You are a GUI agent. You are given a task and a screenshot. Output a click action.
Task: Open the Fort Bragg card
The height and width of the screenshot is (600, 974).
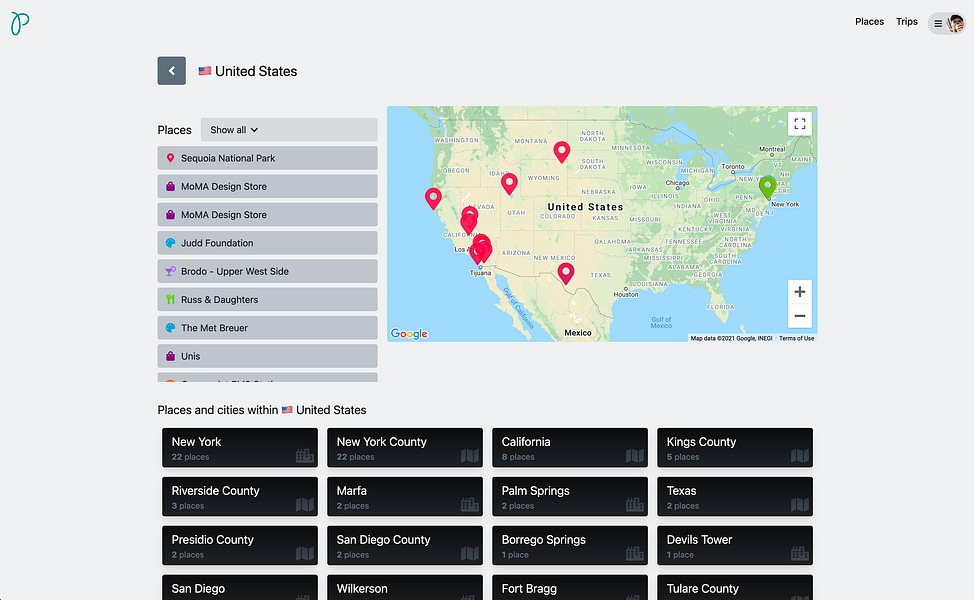570,588
